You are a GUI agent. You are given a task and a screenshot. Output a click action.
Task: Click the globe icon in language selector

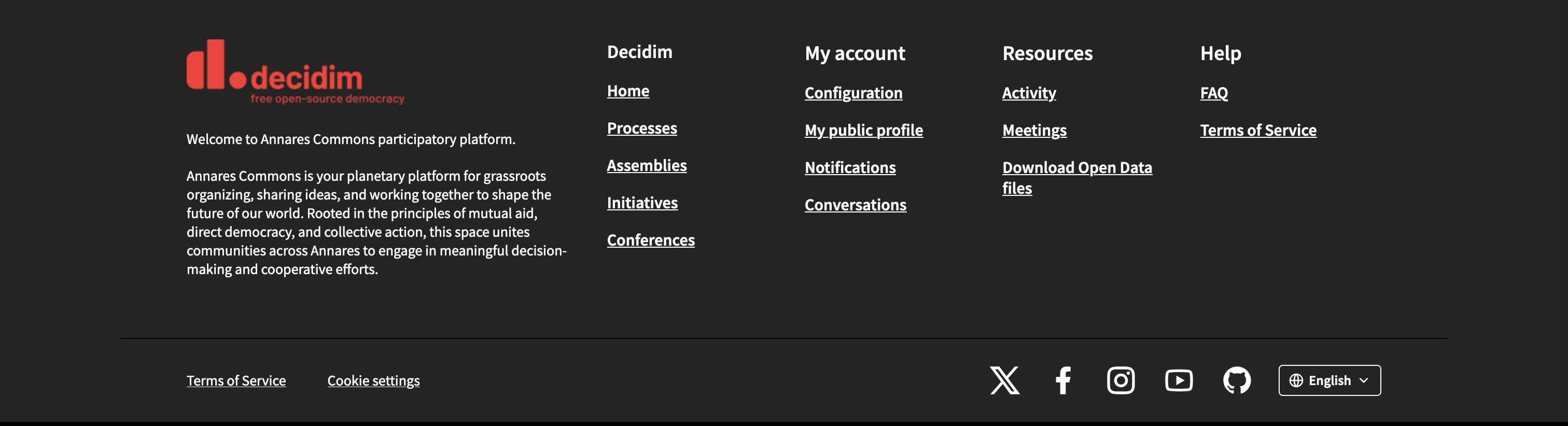tap(1295, 380)
